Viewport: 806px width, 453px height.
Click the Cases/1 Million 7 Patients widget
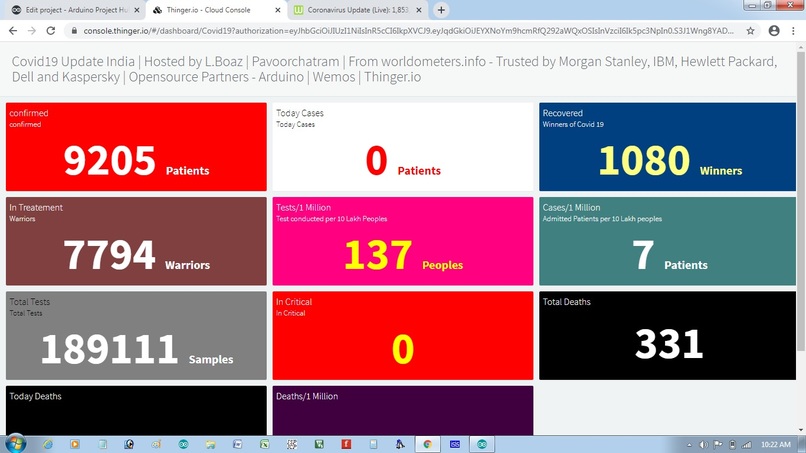[667, 241]
